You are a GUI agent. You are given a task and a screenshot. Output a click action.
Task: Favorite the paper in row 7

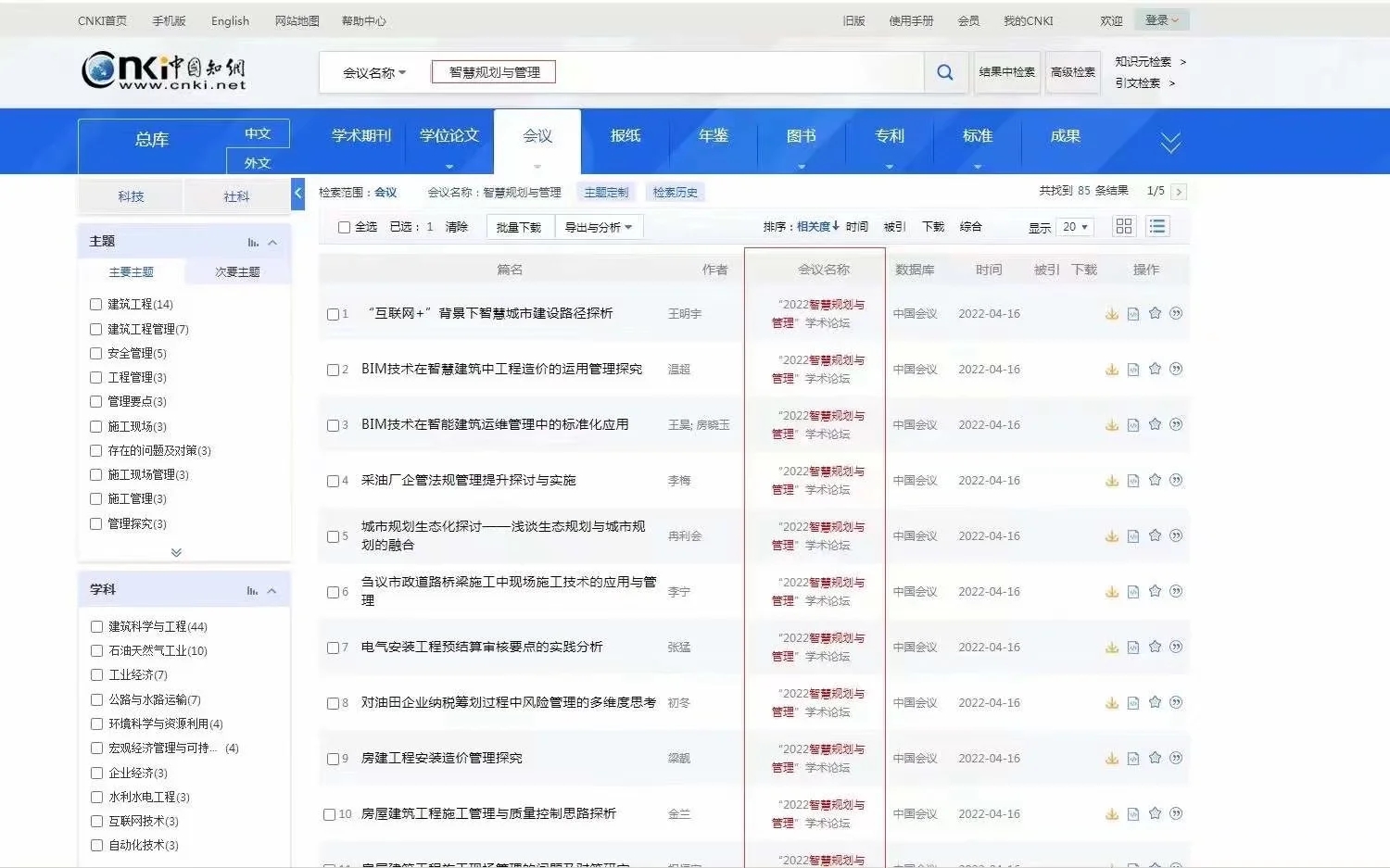click(x=1155, y=647)
